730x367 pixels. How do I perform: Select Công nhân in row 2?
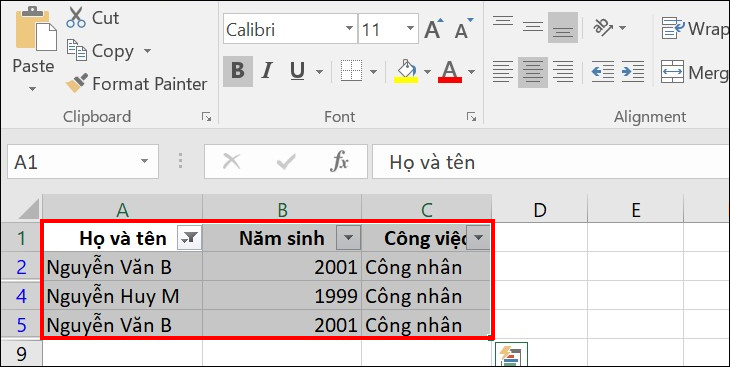[x=426, y=267]
